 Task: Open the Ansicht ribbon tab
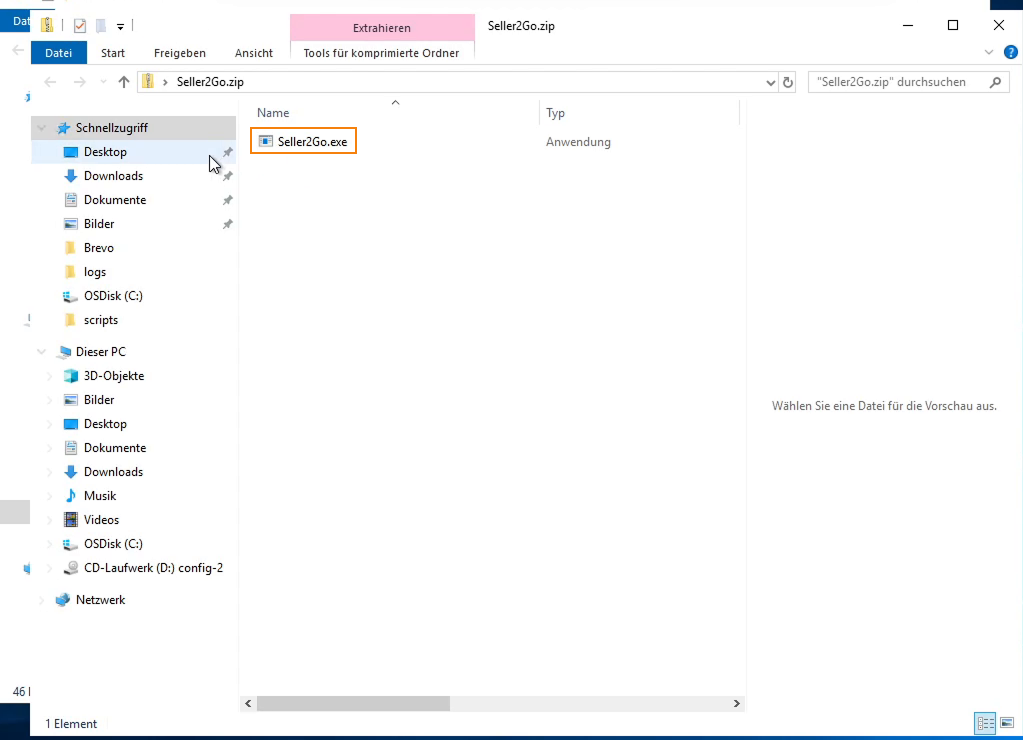[254, 53]
